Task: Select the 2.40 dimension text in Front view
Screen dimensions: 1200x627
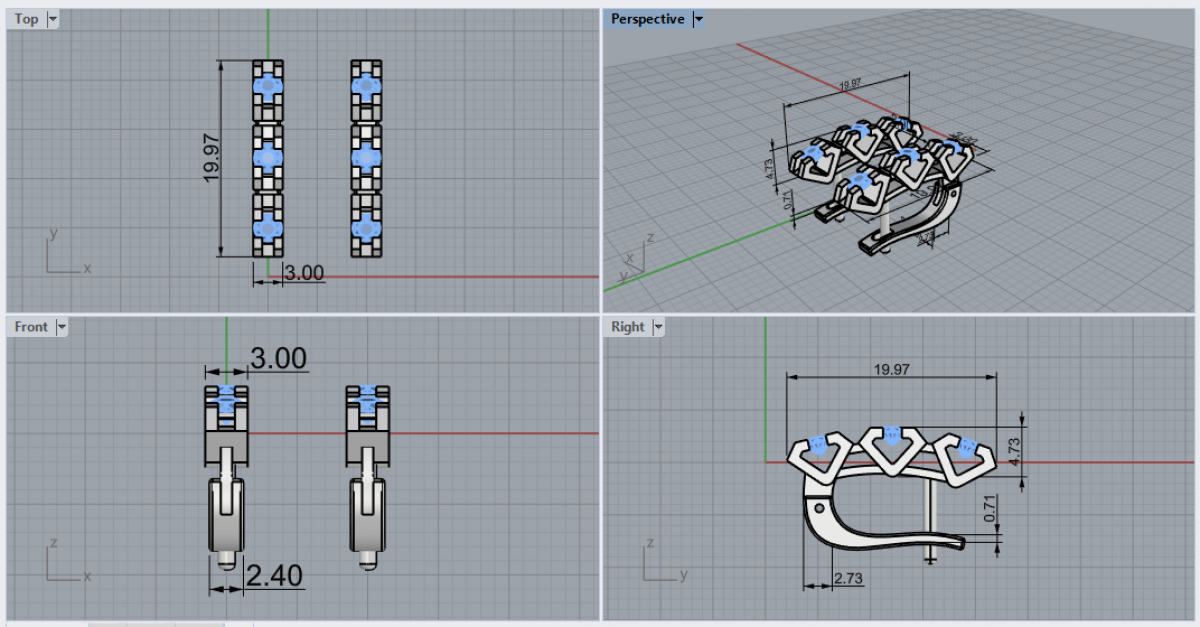Action: coord(273,576)
